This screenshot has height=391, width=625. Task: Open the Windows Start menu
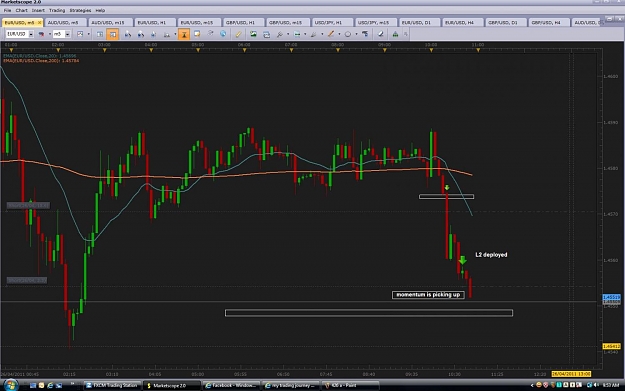pyautogui.click(x=11, y=385)
